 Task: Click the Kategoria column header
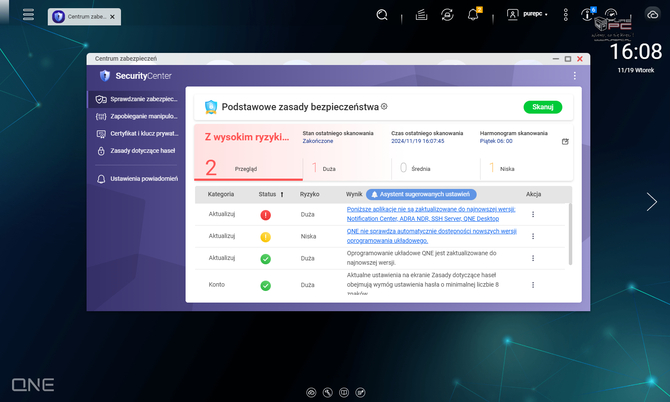click(220, 194)
